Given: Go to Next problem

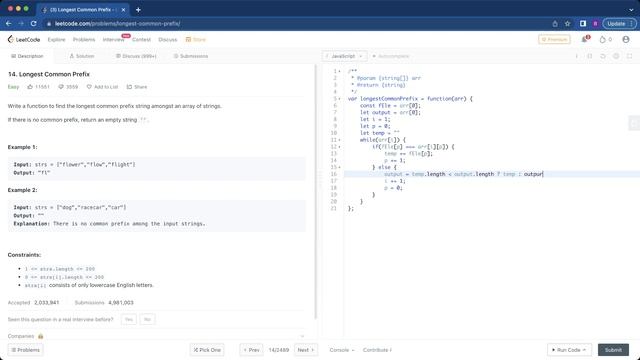Looking at the screenshot, I should click(x=306, y=350).
